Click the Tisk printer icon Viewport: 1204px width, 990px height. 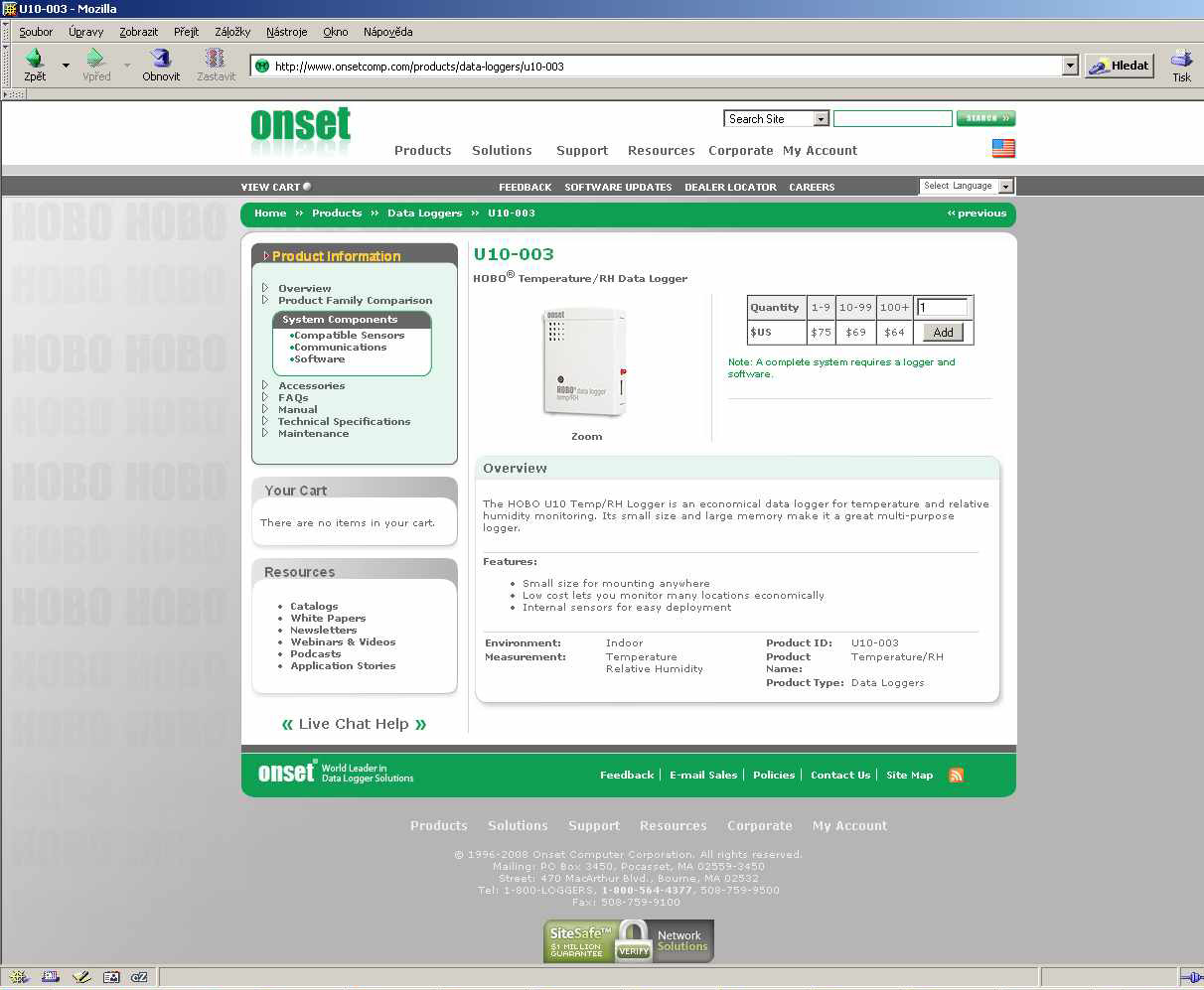pos(1181,58)
